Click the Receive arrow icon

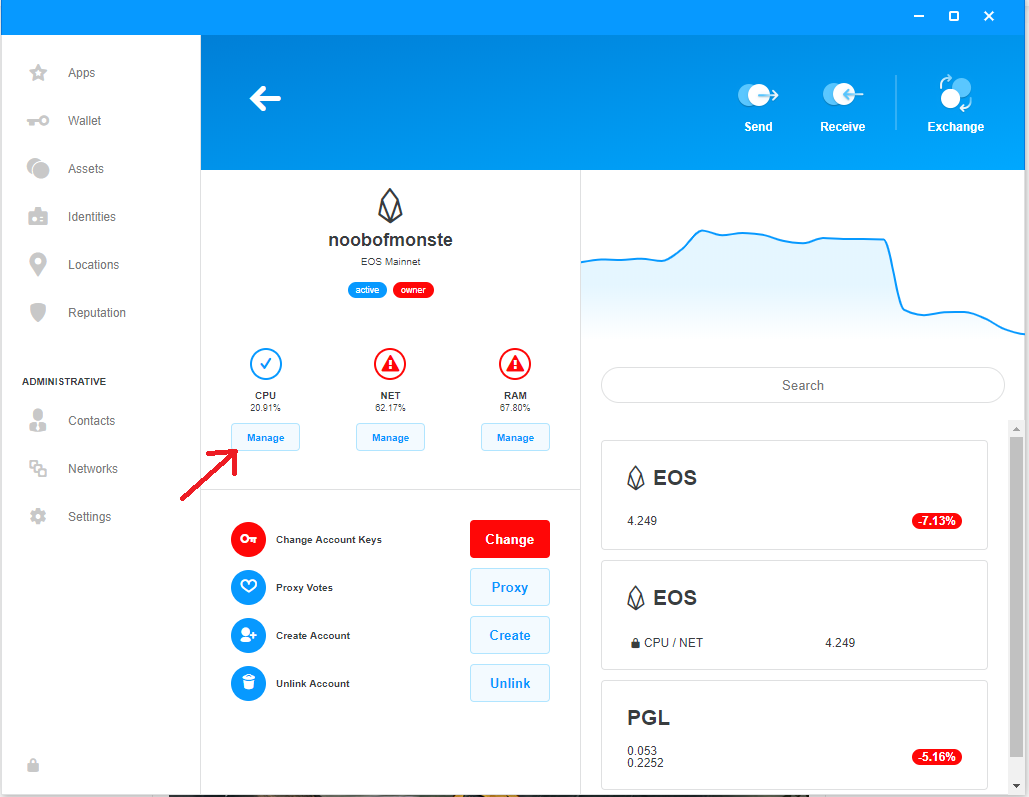tap(843, 95)
